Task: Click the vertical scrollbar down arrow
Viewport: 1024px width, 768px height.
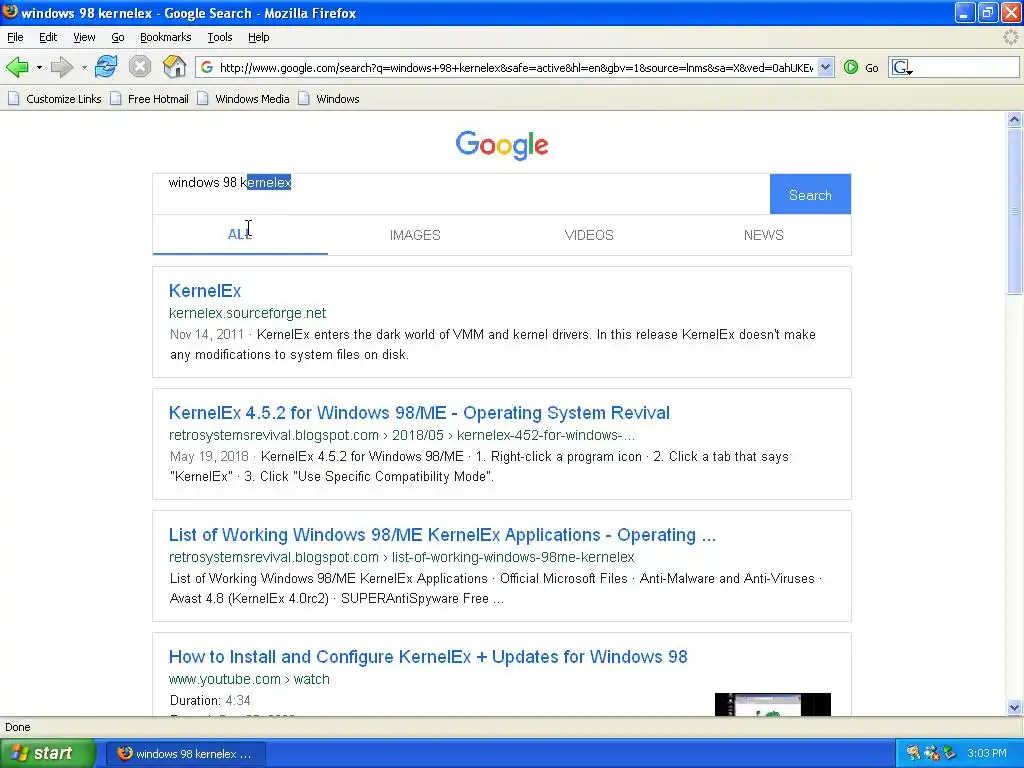Action: 1014,707
